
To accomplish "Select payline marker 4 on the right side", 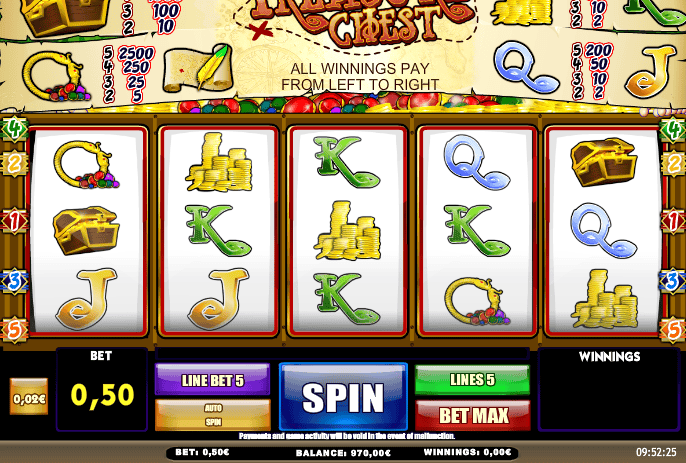I will (673, 130).
